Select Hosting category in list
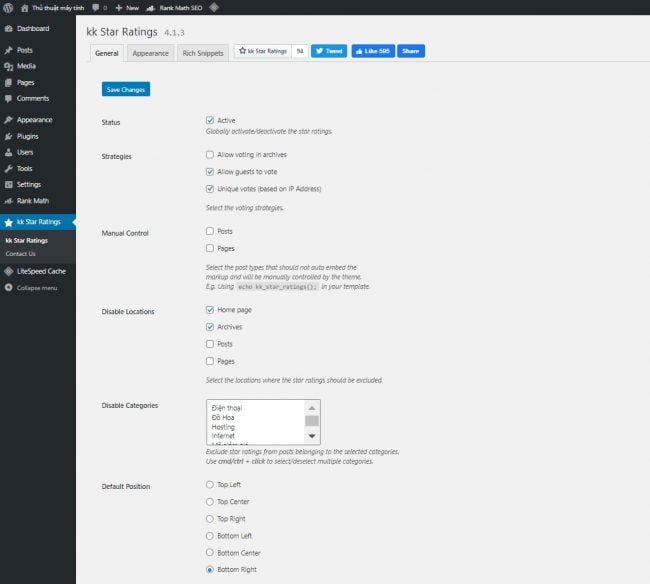This screenshot has width=650, height=584. click(x=223, y=427)
